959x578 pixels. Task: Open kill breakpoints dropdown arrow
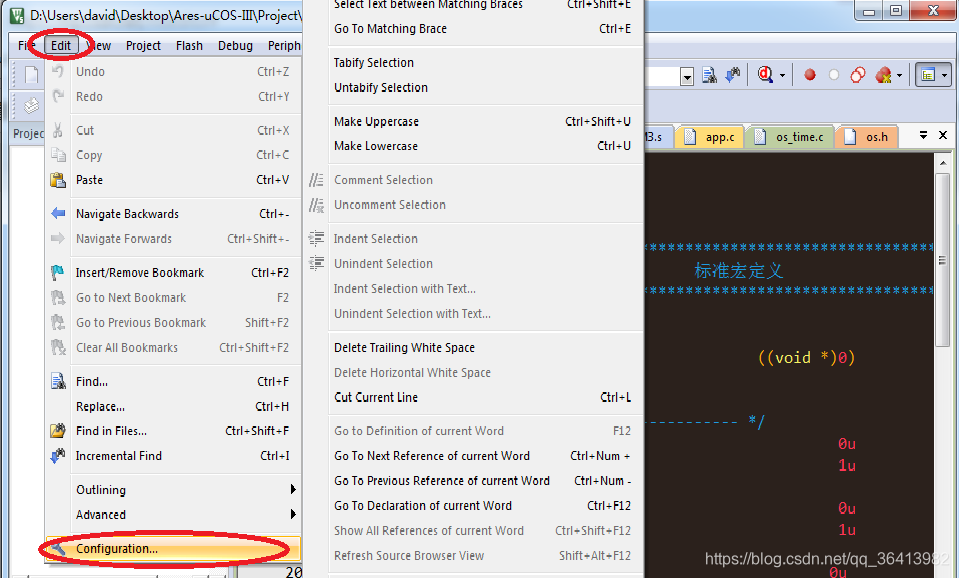(899, 76)
